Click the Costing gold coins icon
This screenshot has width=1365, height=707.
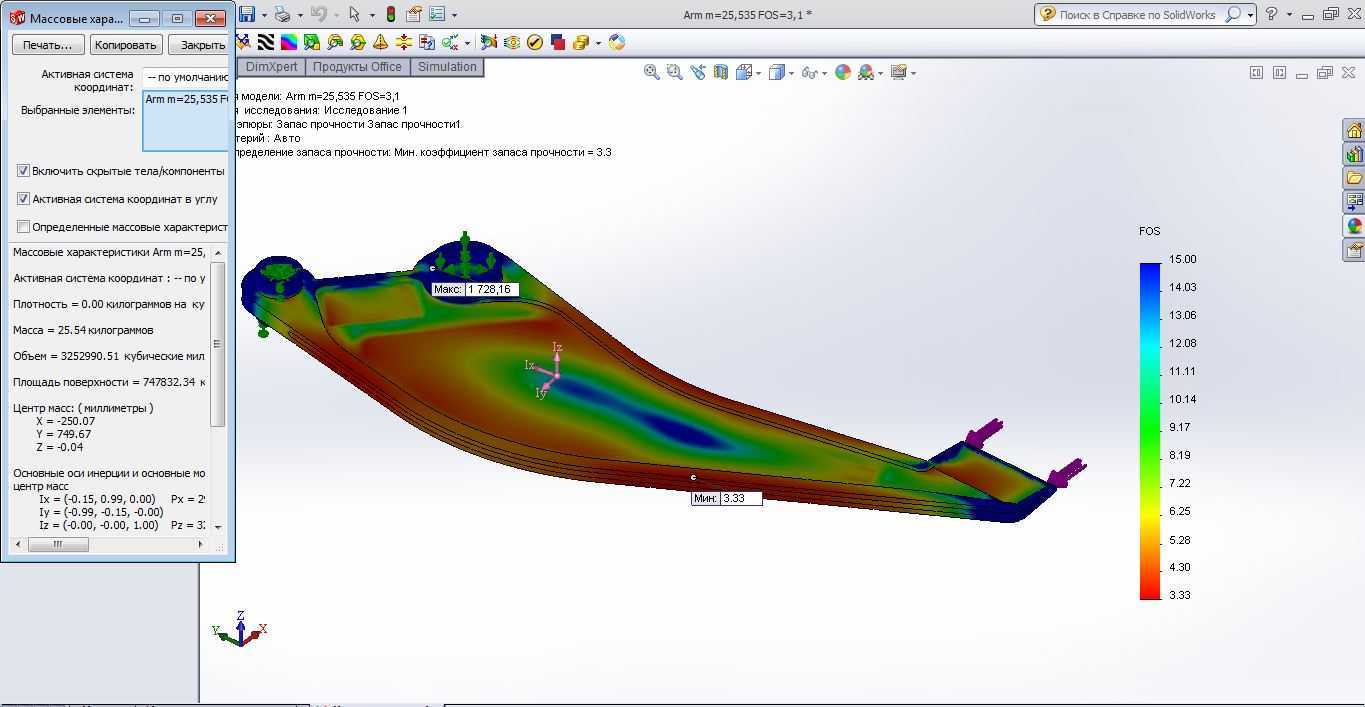(x=580, y=42)
